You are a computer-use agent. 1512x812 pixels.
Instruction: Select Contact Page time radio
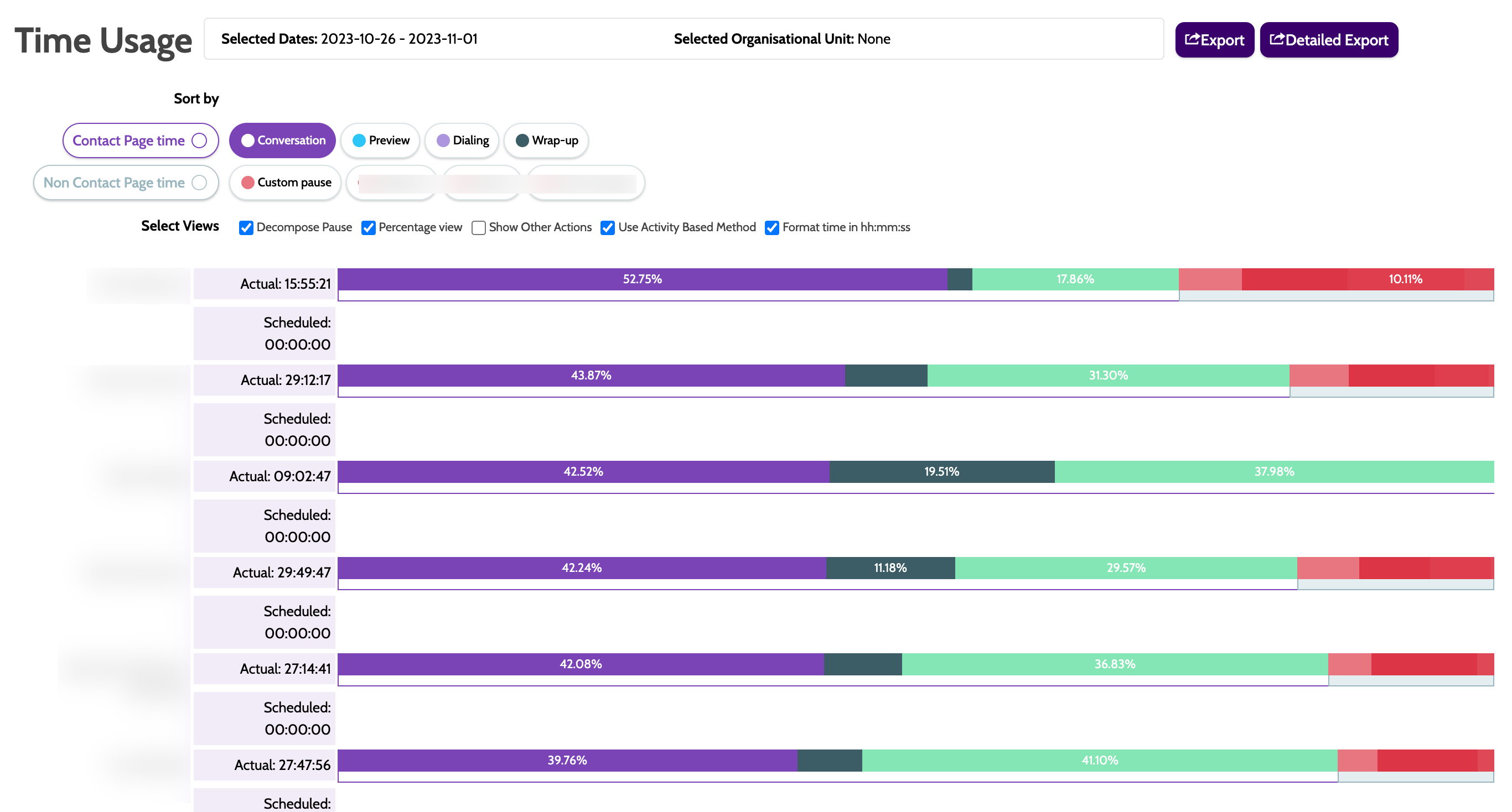[x=200, y=140]
